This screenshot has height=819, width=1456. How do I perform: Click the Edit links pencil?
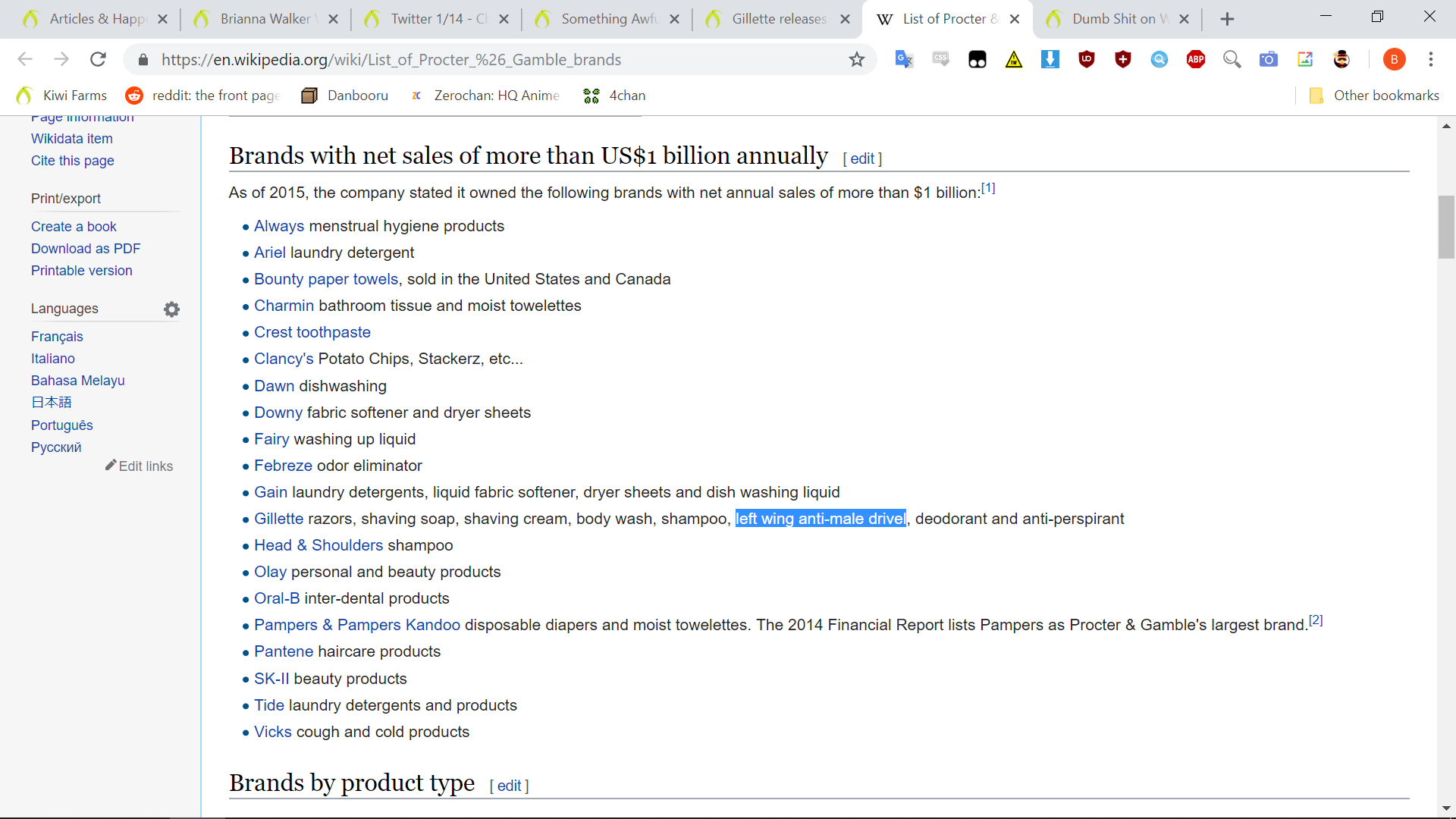tap(139, 466)
